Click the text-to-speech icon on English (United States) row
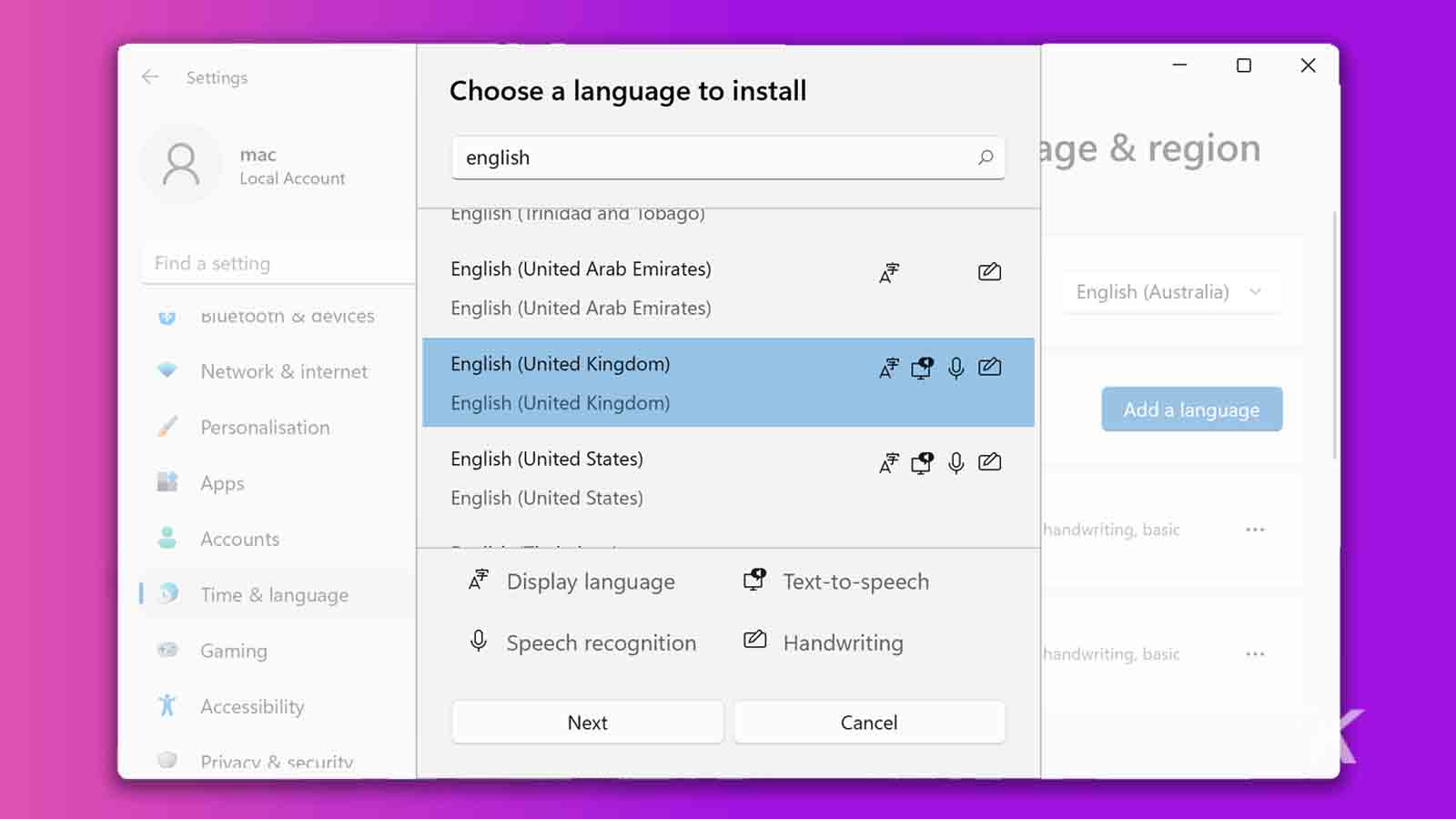Image resolution: width=1456 pixels, height=819 pixels. (x=922, y=462)
